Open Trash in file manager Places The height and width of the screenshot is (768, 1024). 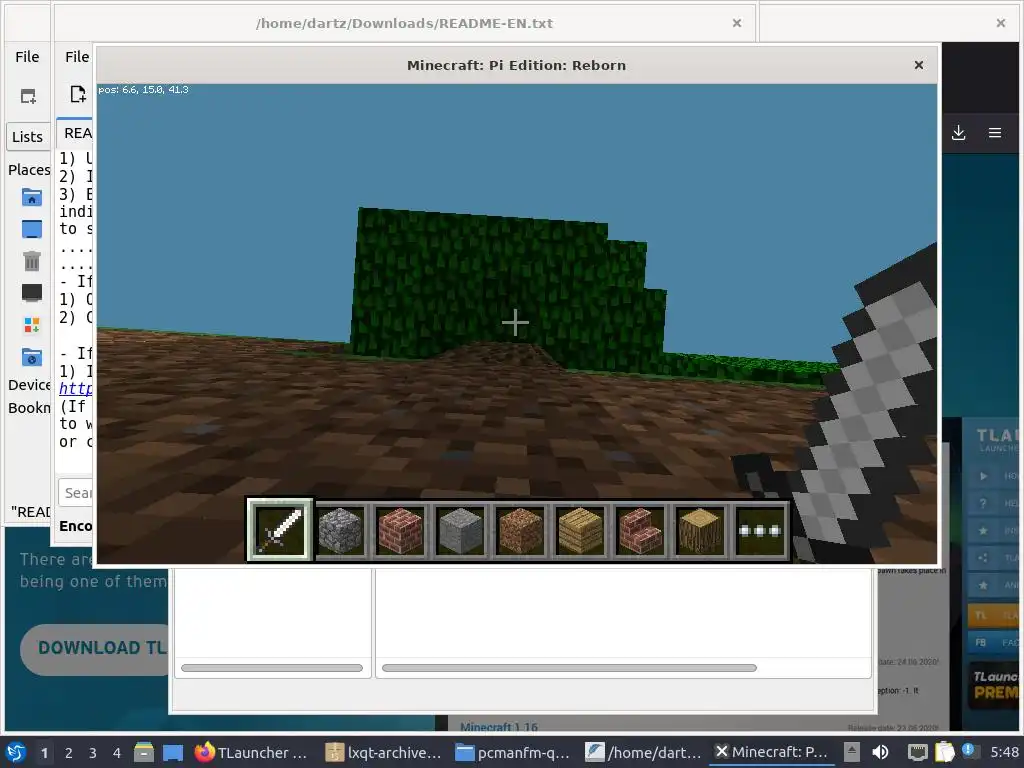click(x=31, y=261)
